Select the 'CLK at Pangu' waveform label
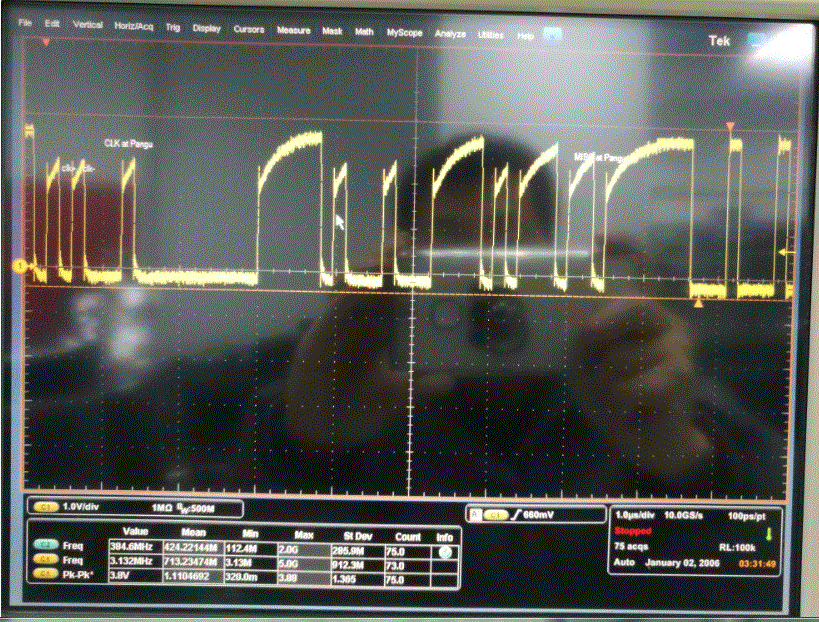 (x=128, y=144)
